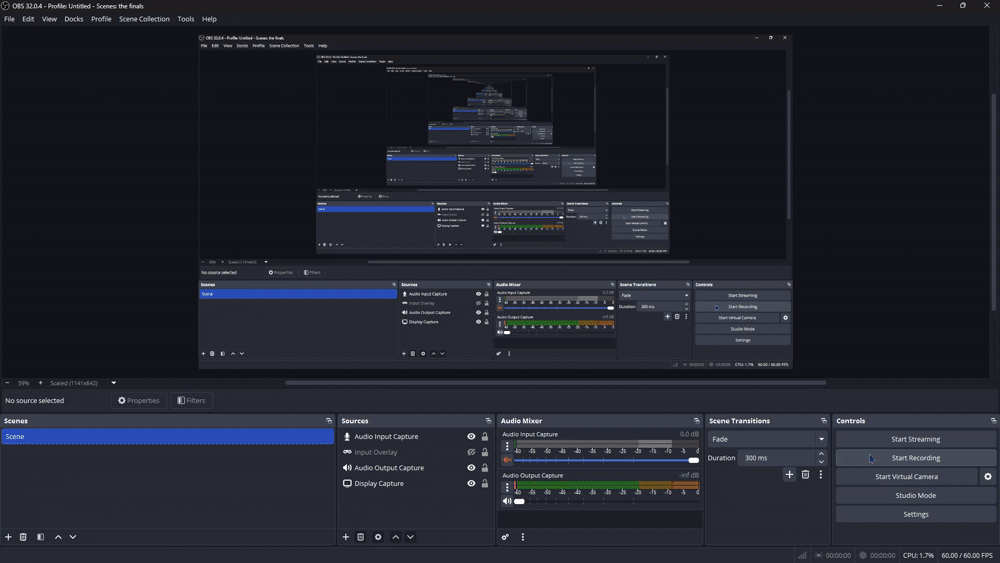1000x563 pixels.
Task: Increase transition duration with up arrow
Action: (x=821, y=454)
